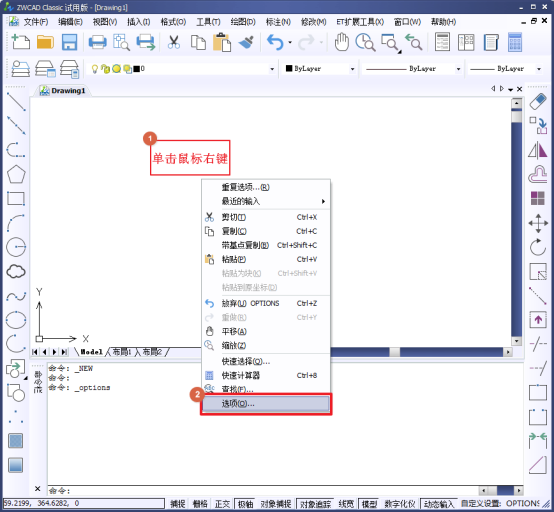Open the drawing tabs list dropdown arrow

tap(511, 89)
